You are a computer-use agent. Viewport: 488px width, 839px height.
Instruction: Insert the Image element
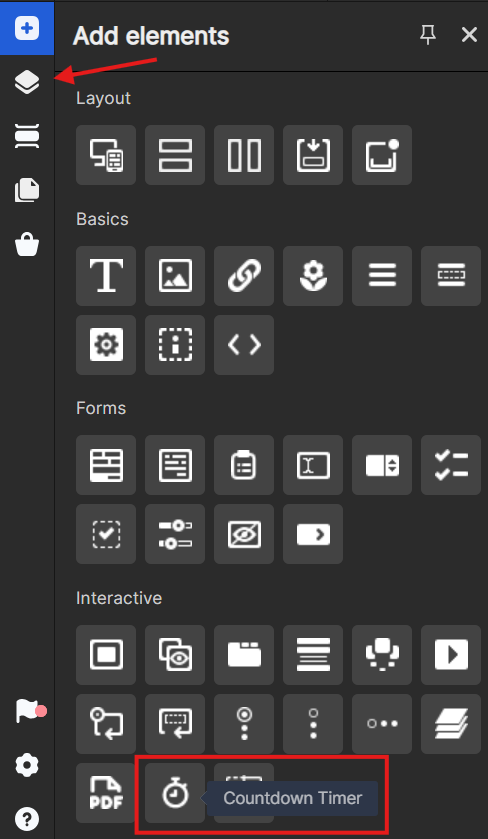[175, 276]
